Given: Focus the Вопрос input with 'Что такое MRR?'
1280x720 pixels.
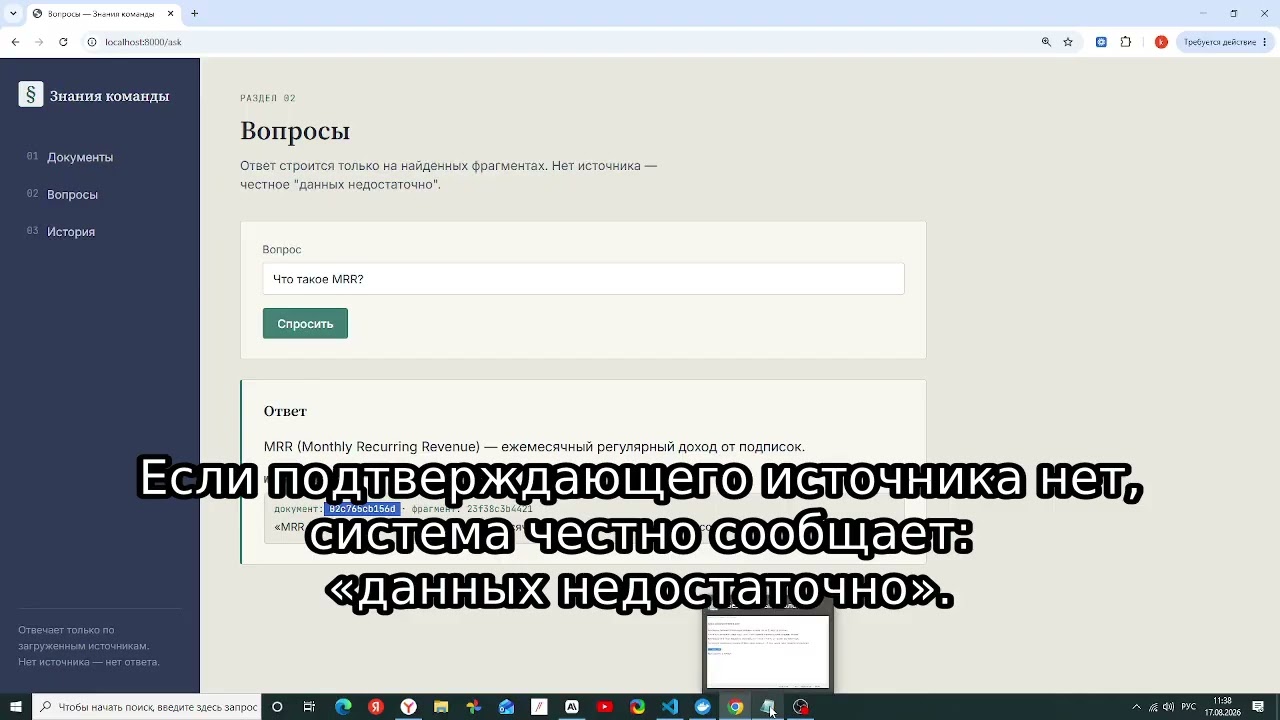Looking at the screenshot, I should pyautogui.click(x=583, y=279).
